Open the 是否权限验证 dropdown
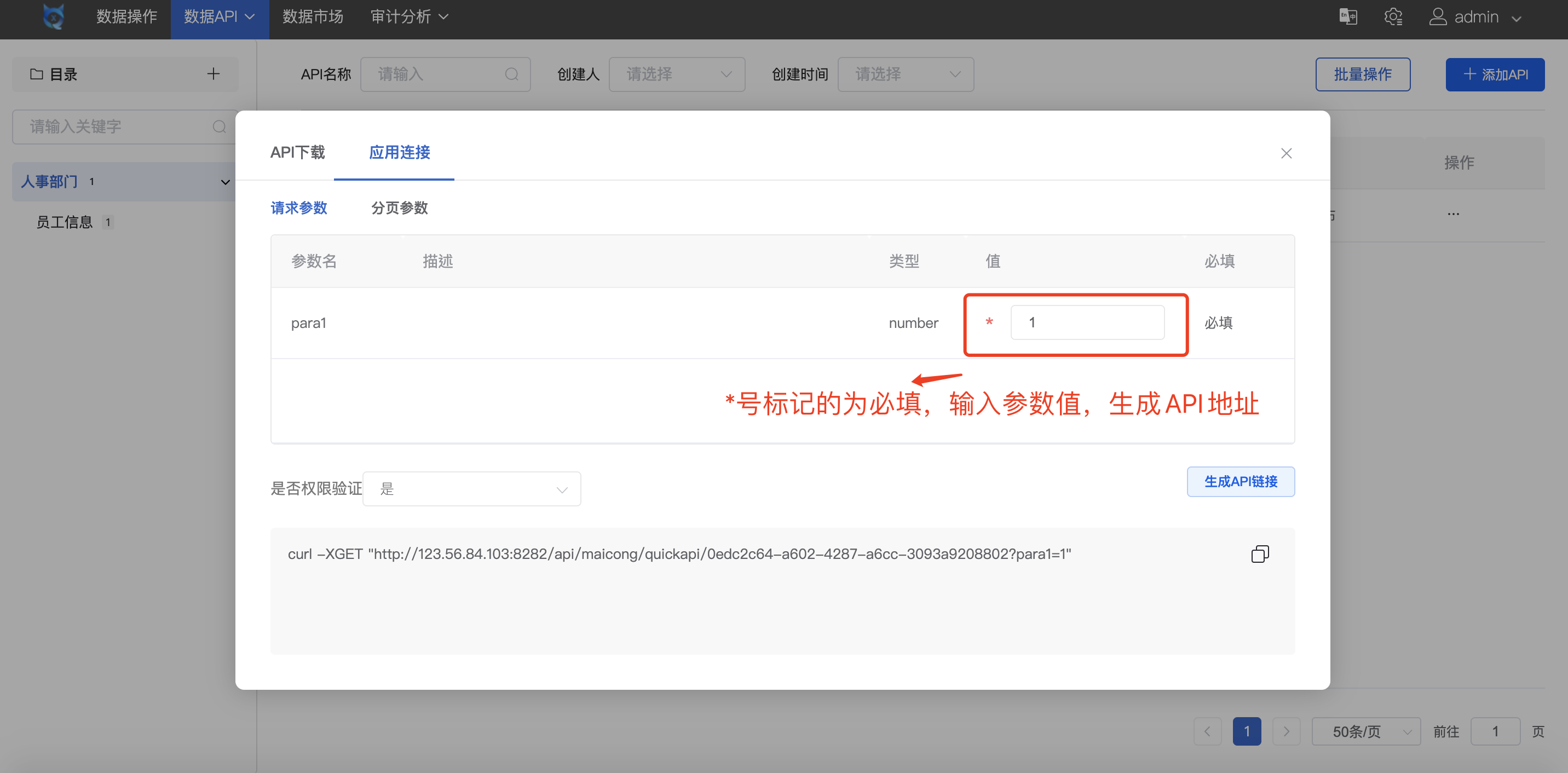This screenshot has width=1568, height=773. (472, 488)
